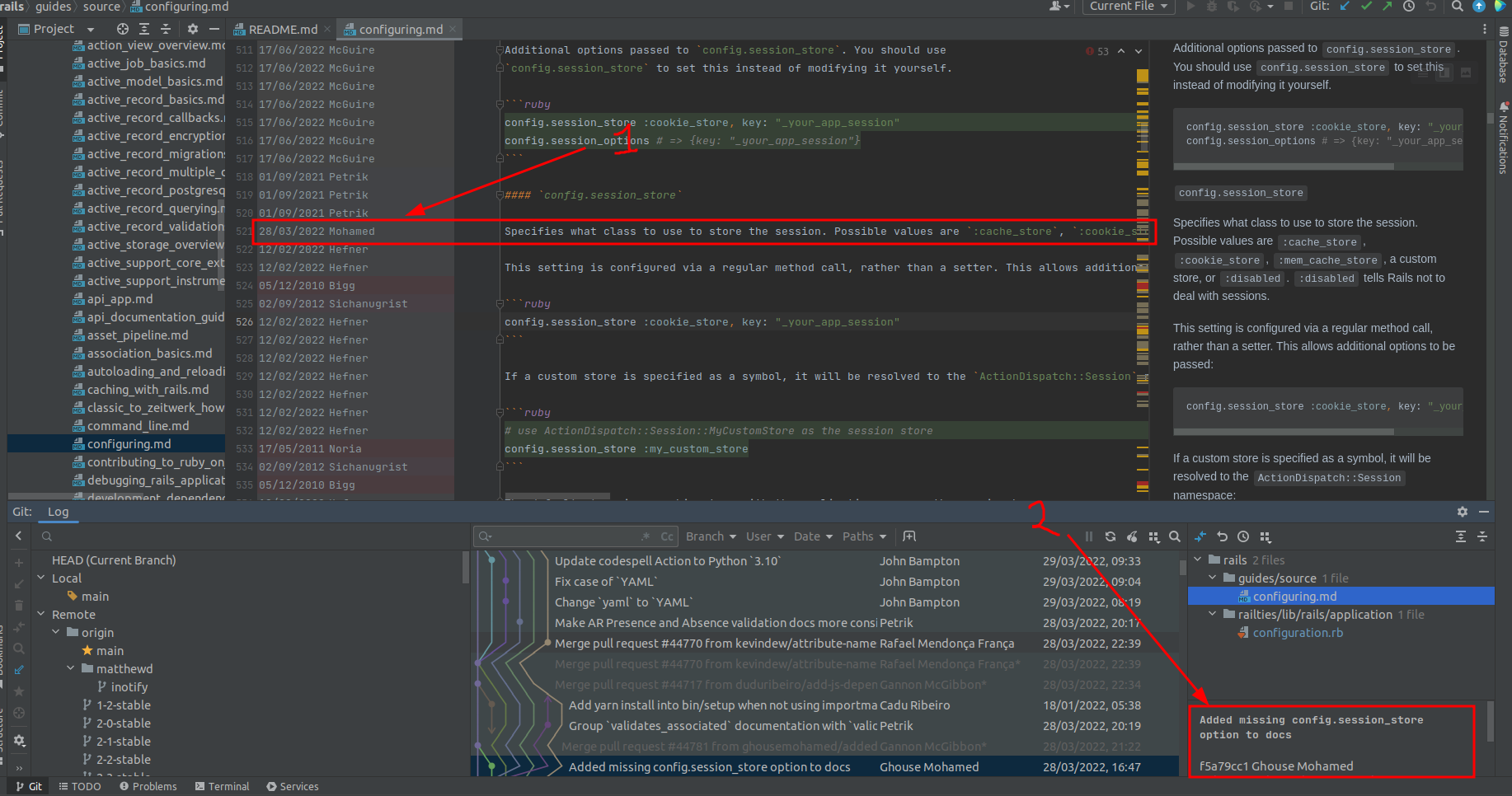Collapse the origin remote folder
Viewport: 1512px width, 796px height.
pyautogui.click(x=56, y=632)
